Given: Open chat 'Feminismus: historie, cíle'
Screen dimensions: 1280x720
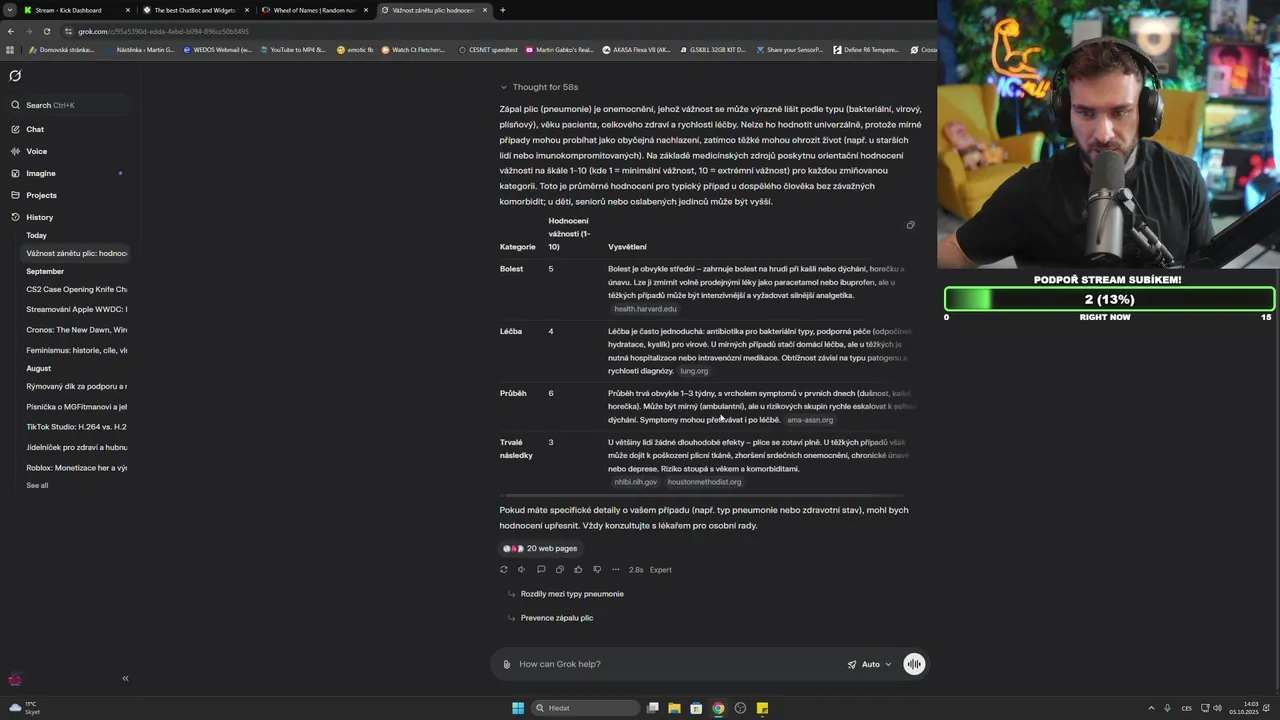Looking at the screenshot, I should 77,350.
